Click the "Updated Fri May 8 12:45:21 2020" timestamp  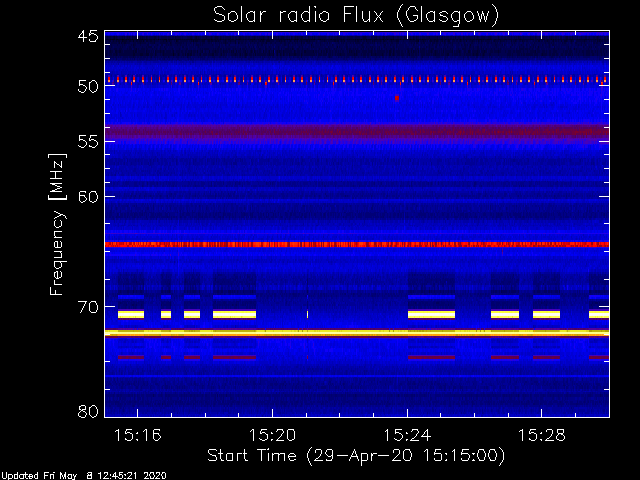(83, 476)
